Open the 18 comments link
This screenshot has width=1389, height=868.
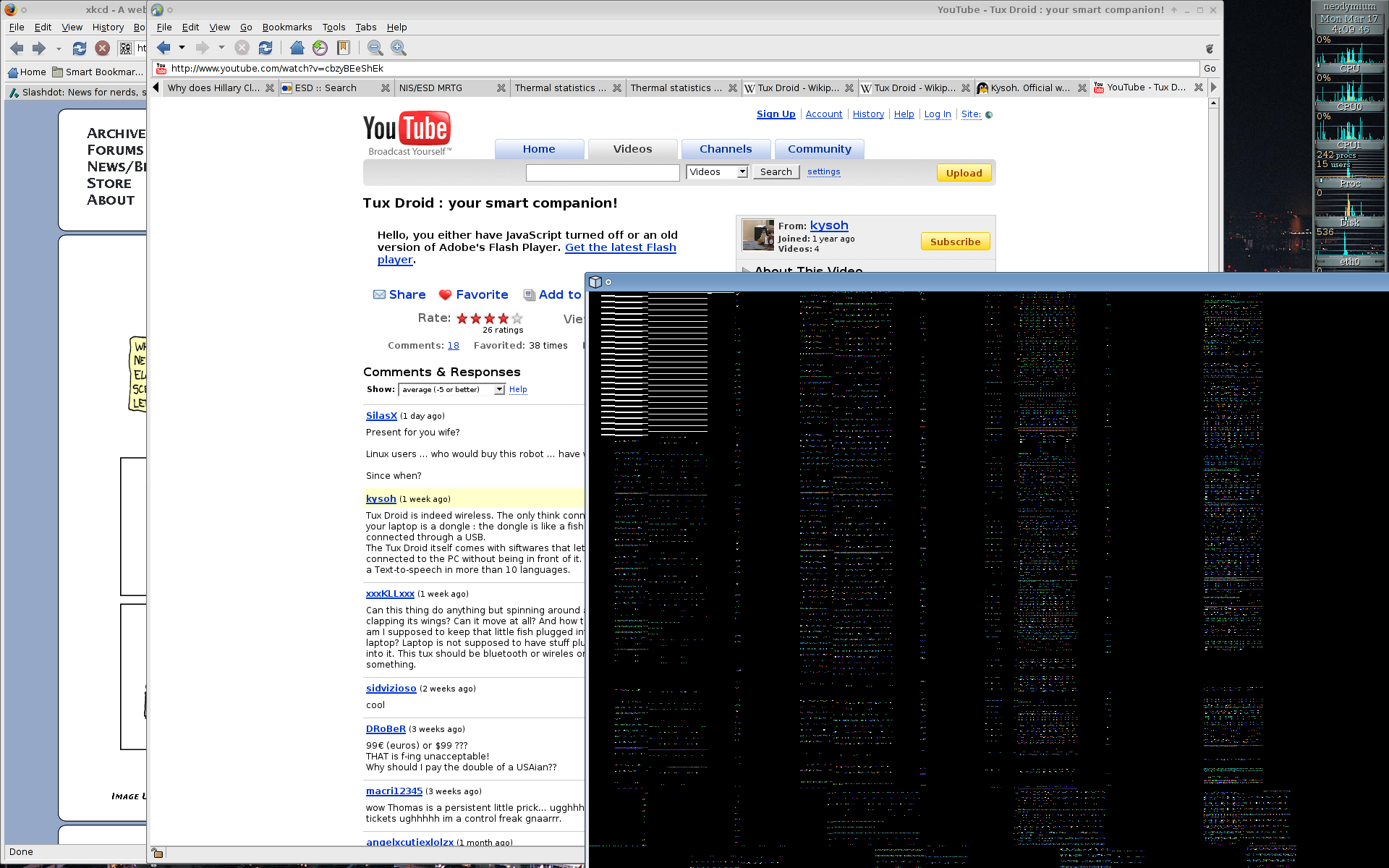[x=454, y=346]
